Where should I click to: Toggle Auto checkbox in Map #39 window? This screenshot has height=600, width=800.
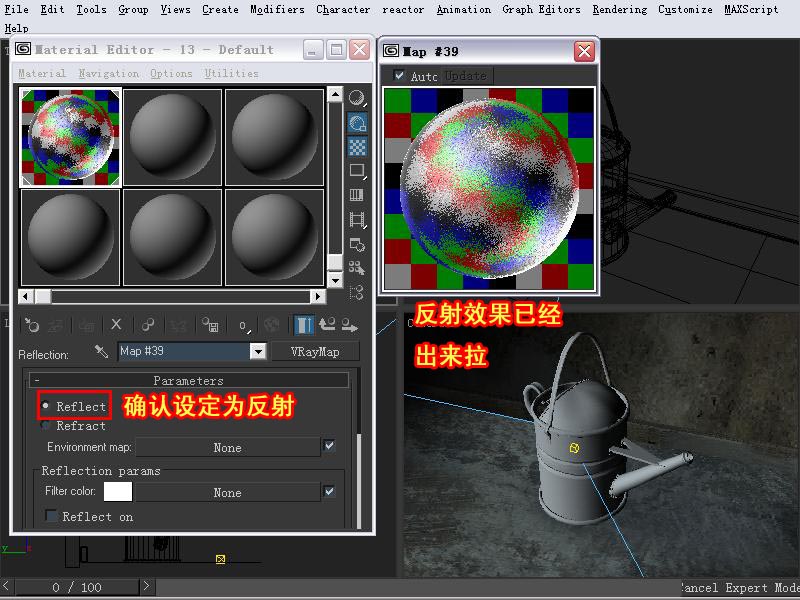[400, 76]
